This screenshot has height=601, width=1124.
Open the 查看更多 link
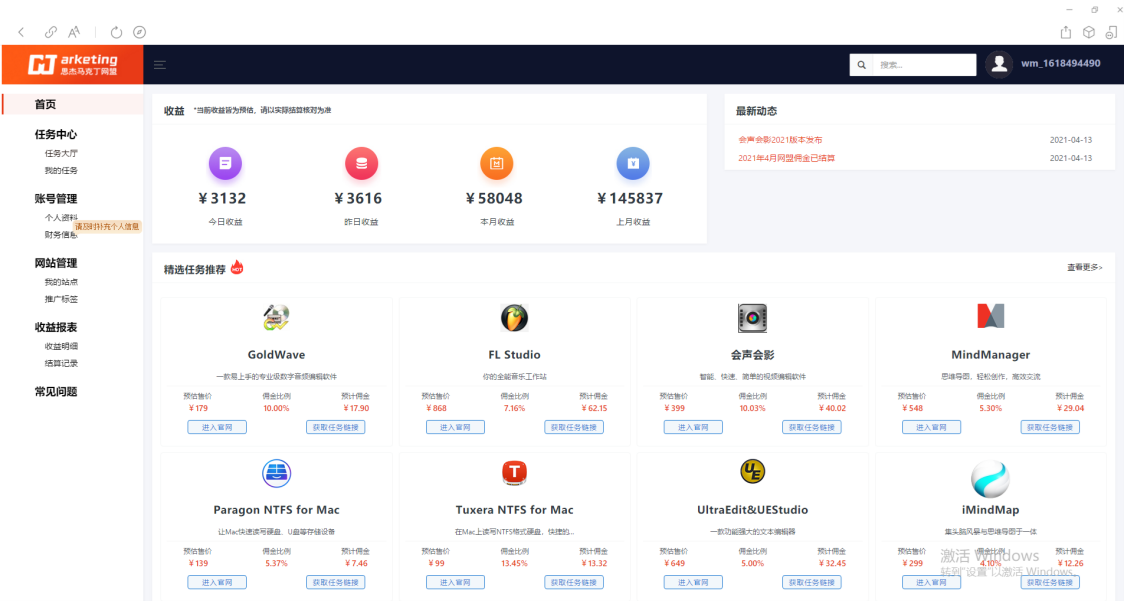1084,268
